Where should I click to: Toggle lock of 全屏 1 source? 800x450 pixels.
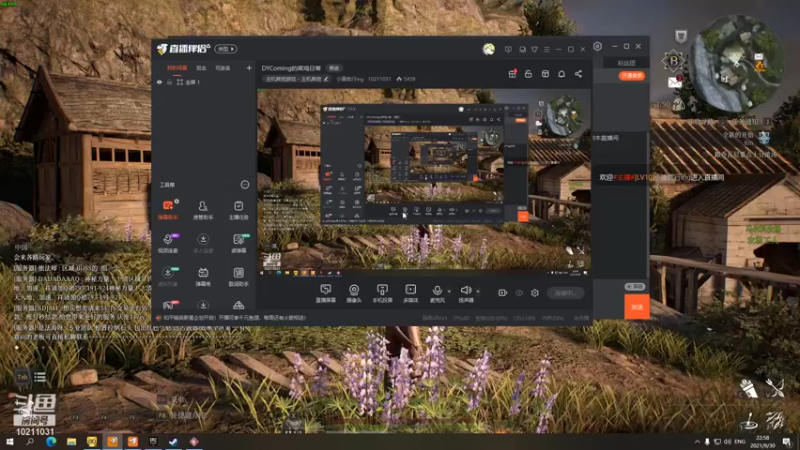(169, 82)
